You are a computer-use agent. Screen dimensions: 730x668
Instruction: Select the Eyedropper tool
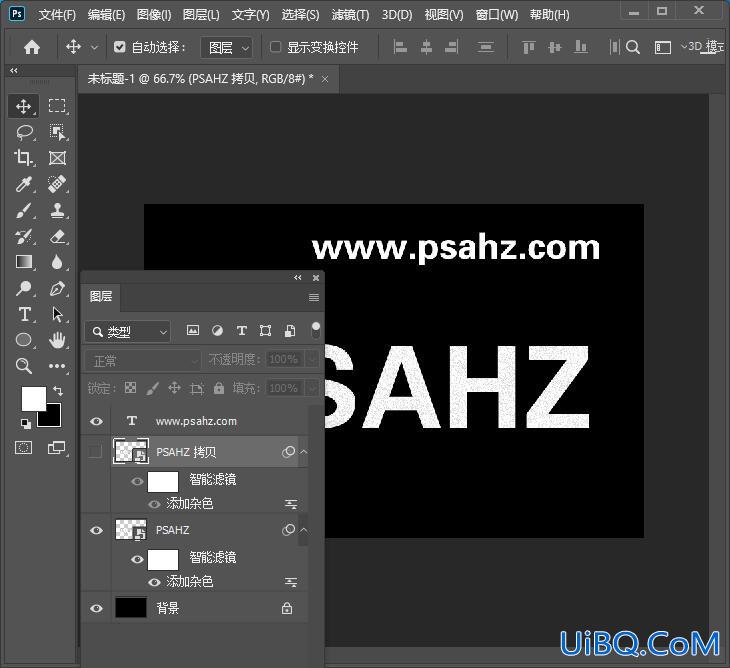coord(23,184)
